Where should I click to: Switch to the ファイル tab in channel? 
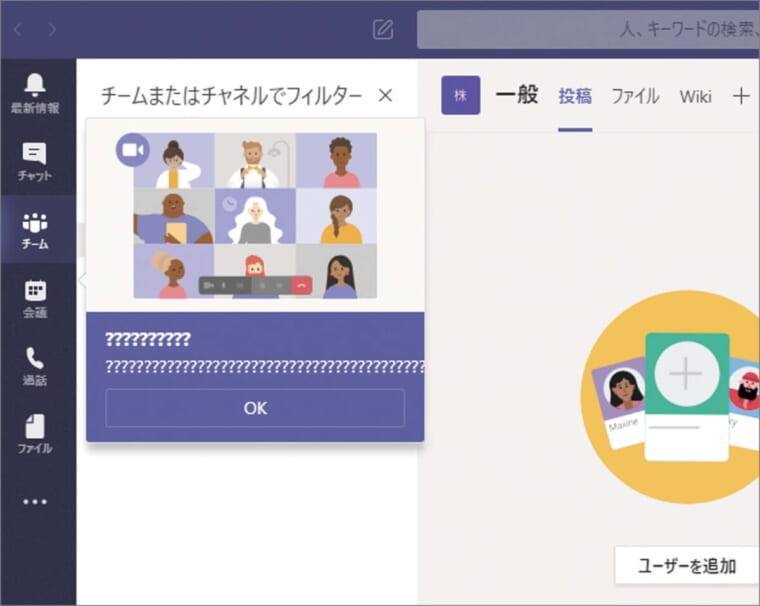point(635,96)
